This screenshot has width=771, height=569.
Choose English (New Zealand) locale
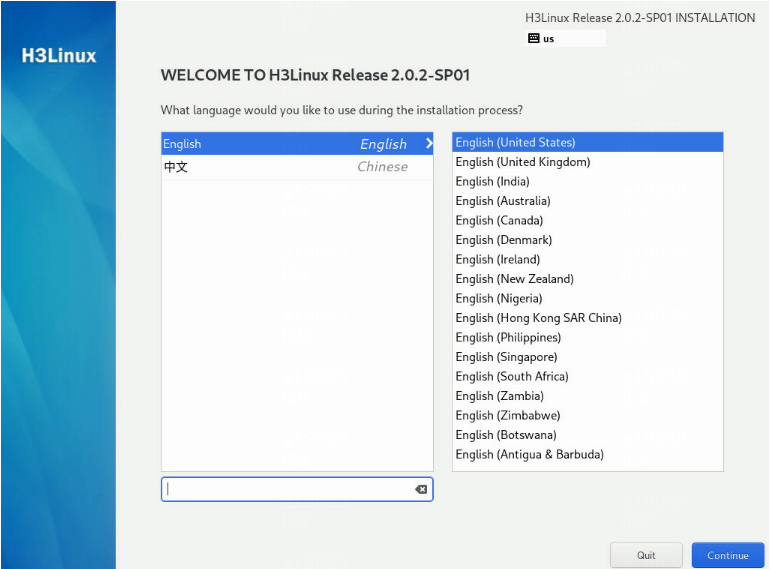(x=588, y=279)
